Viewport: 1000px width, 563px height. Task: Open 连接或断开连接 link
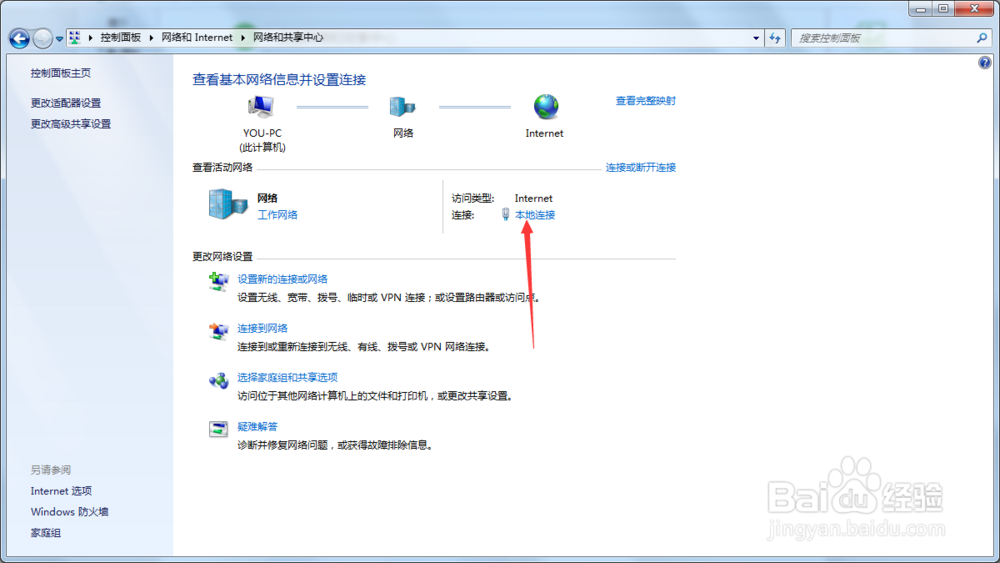pos(640,168)
